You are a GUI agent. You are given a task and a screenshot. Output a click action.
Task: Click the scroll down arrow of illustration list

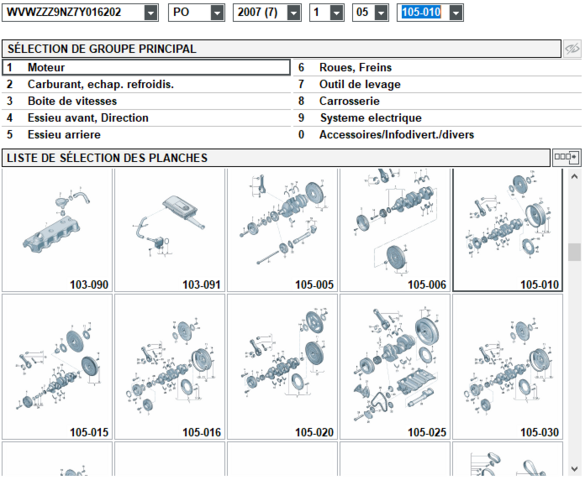pyautogui.click(x=574, y=469)
